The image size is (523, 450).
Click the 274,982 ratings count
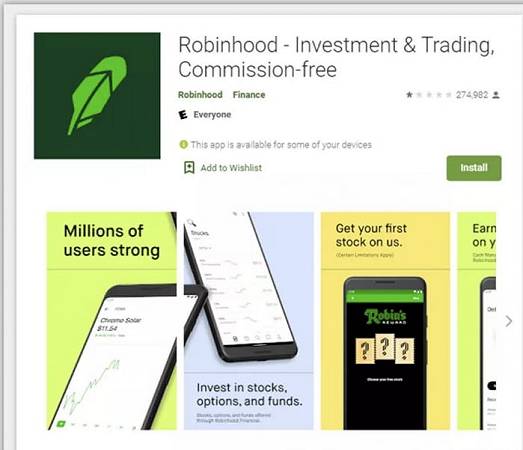[x=472, y=95]
